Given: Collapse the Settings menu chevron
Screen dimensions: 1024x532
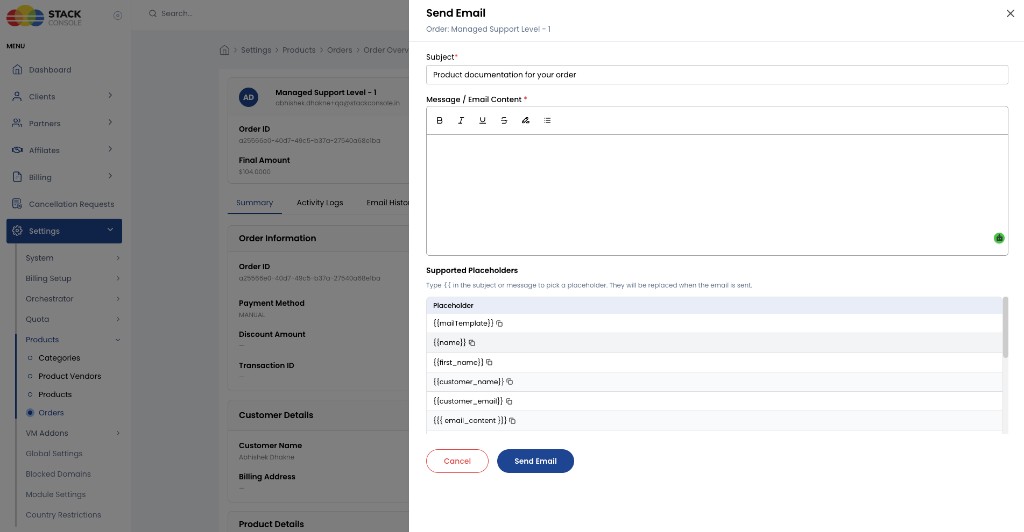Looking at the screenshot, I should (110, 230).
